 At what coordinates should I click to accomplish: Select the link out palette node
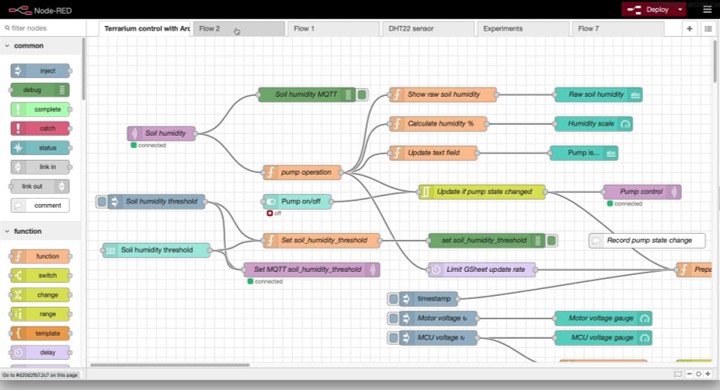pos(40,186)
